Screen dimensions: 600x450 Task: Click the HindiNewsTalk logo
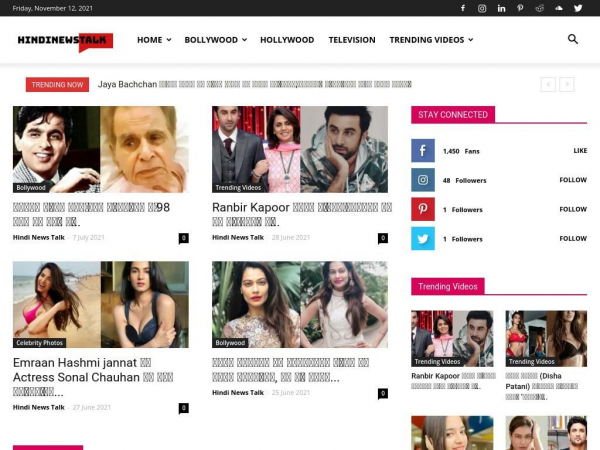pyautogui.click(x=65, y=41)
